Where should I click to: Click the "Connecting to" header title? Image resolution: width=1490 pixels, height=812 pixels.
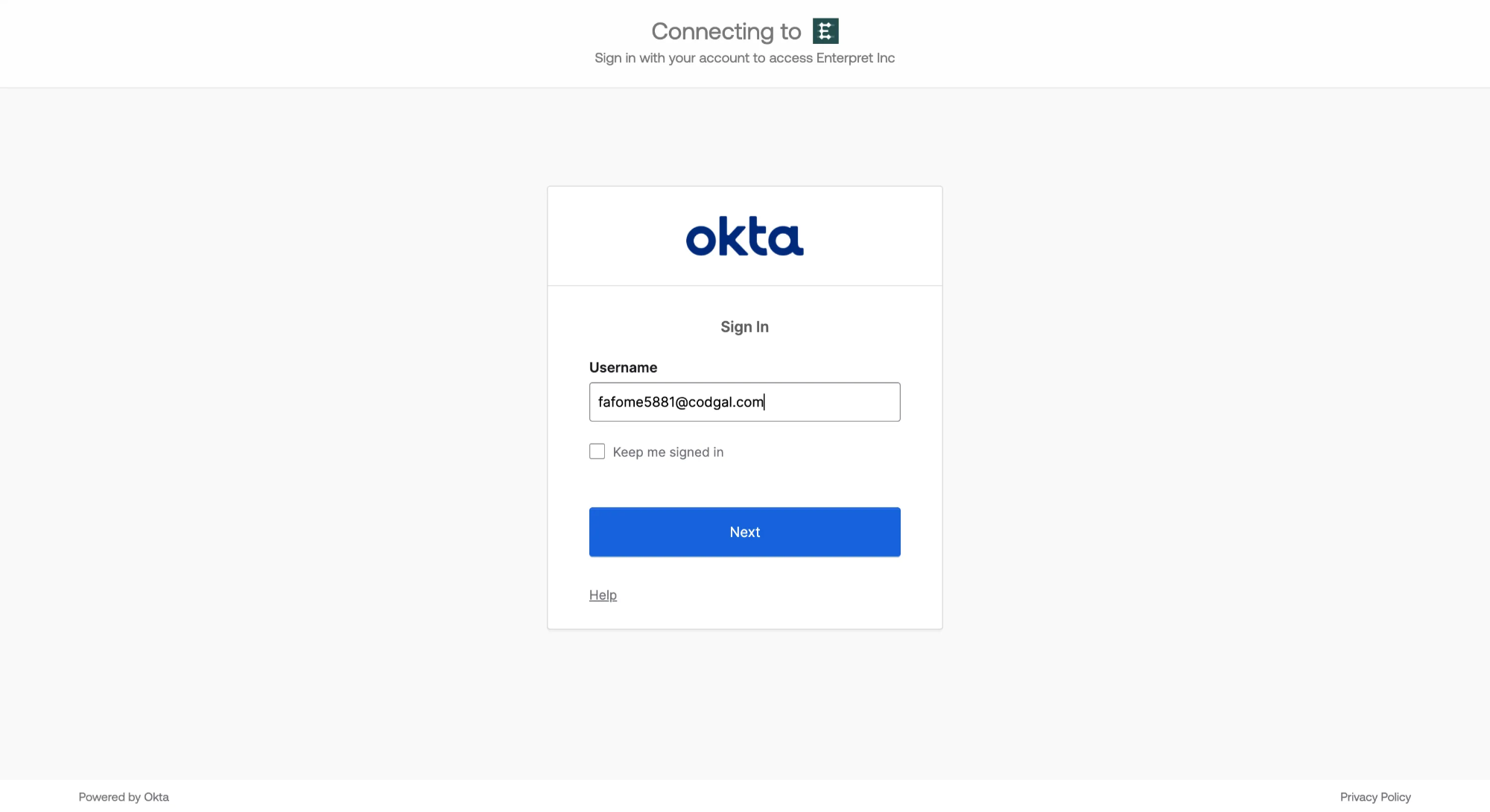pyautogui.click(x=726, y=31)
